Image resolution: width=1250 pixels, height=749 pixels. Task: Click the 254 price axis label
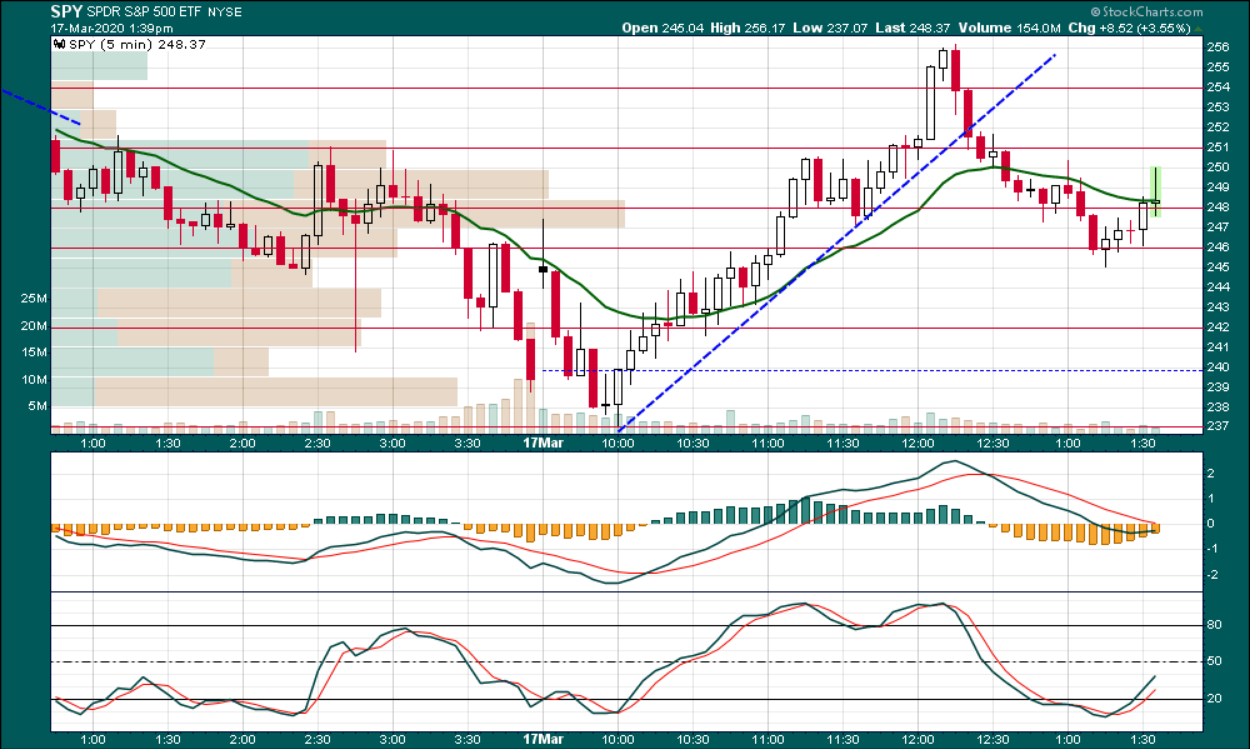(x=1219, y=87)
